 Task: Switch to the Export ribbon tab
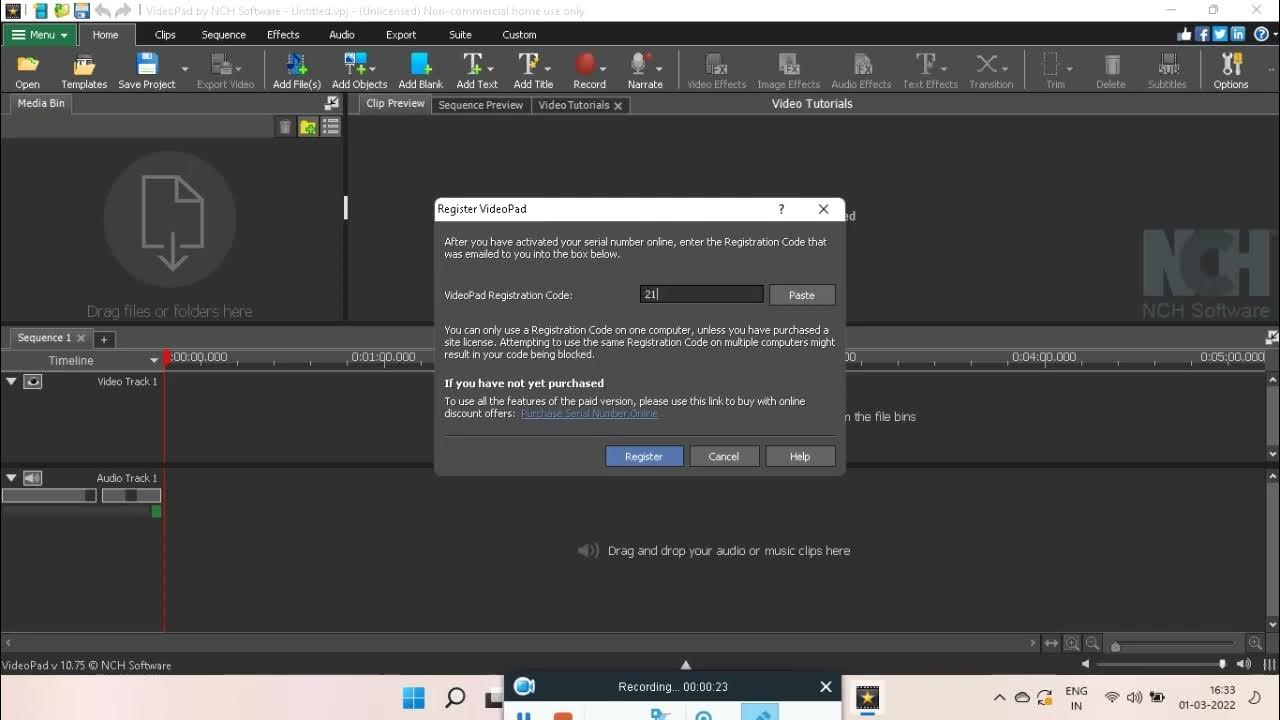click(x=401, y=34)
